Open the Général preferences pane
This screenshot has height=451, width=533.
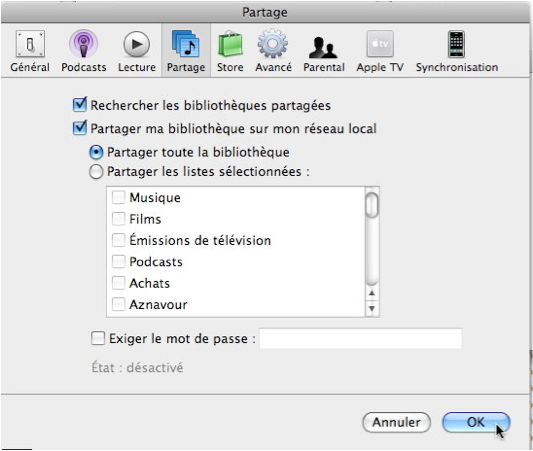tap(30, 51)
